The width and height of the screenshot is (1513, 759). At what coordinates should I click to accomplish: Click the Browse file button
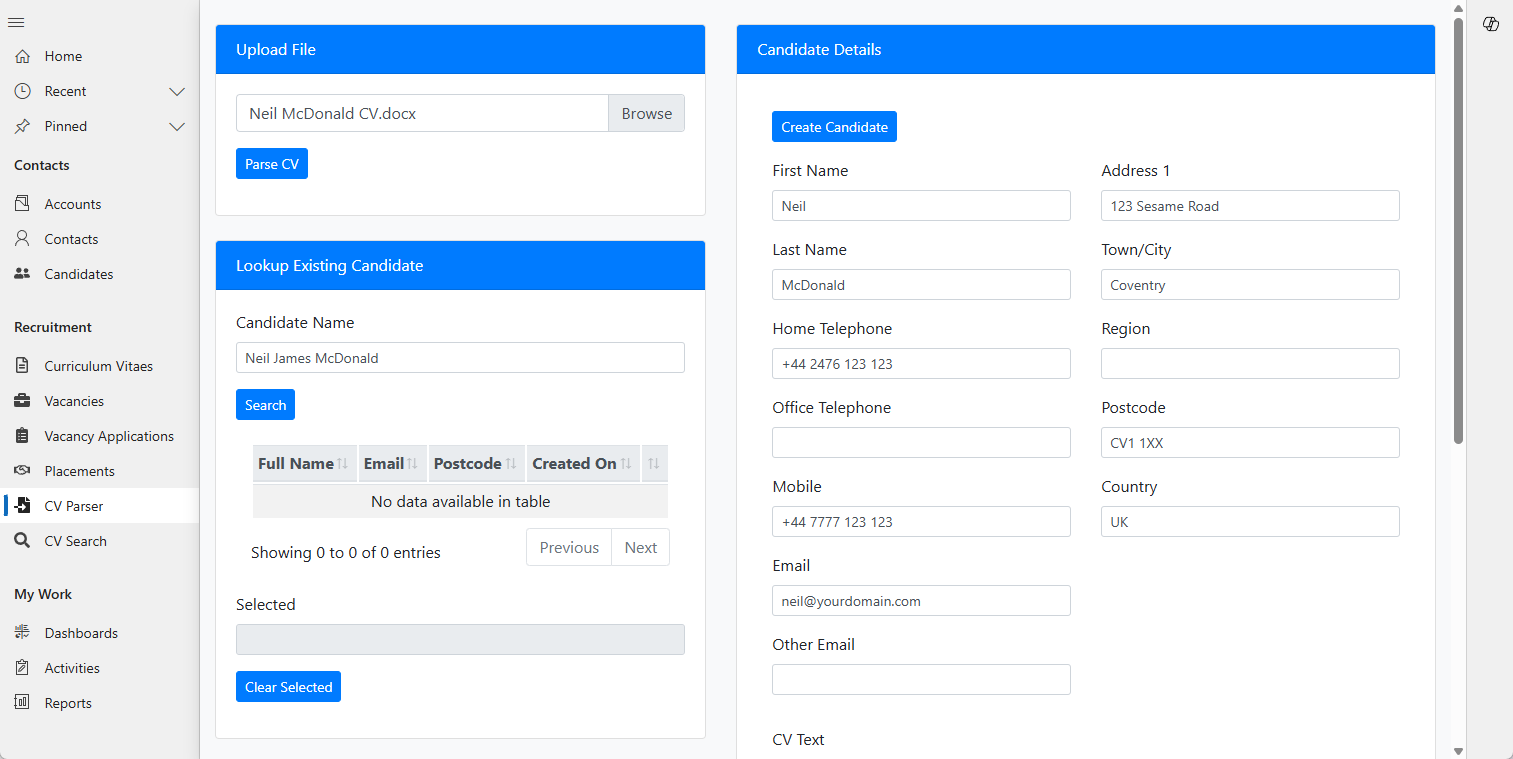click(646, 113)
